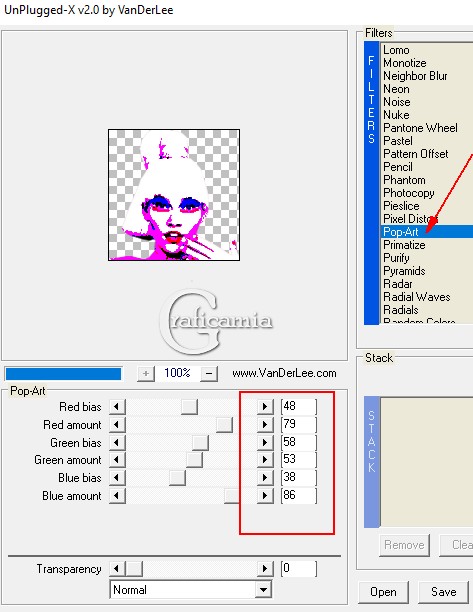Click the Open button
The image size is (473, 612).
(x=383, y=592)
